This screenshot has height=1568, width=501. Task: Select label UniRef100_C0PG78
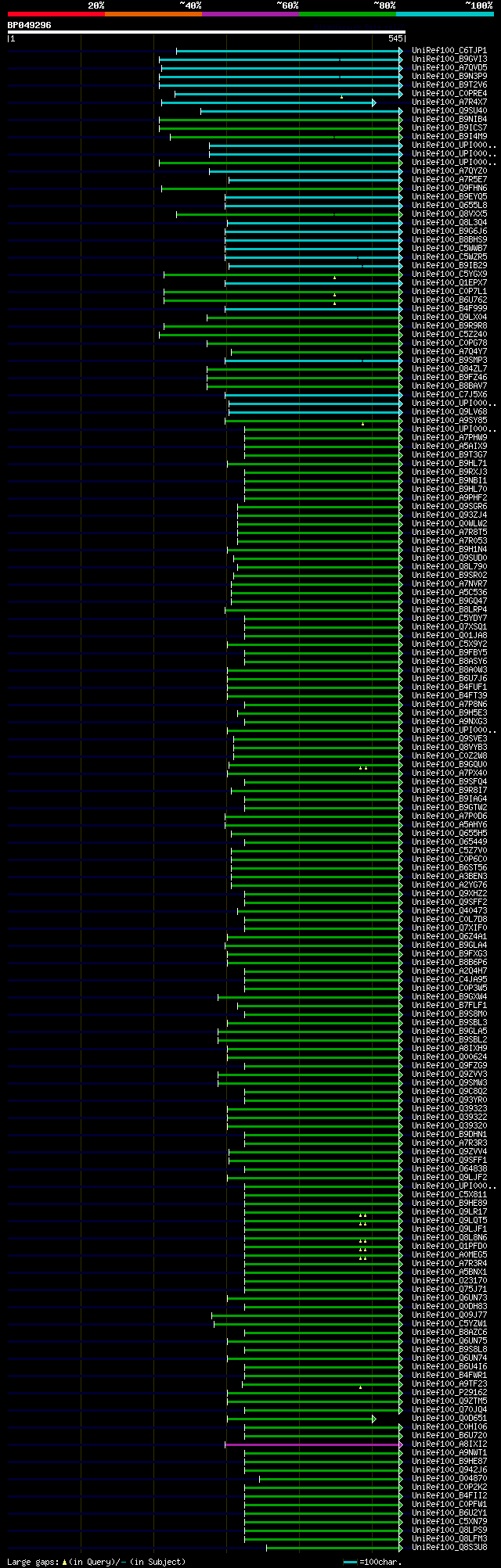coord(449,343)
